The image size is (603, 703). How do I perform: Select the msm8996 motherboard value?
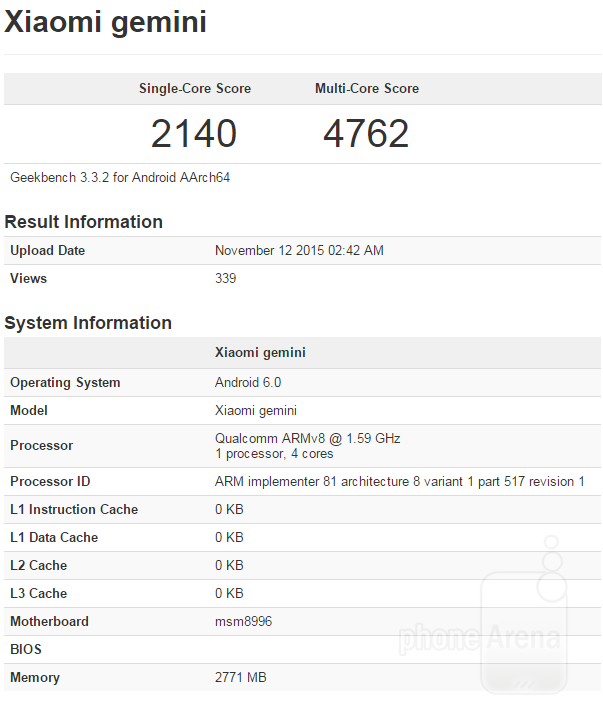coord(243,622)
